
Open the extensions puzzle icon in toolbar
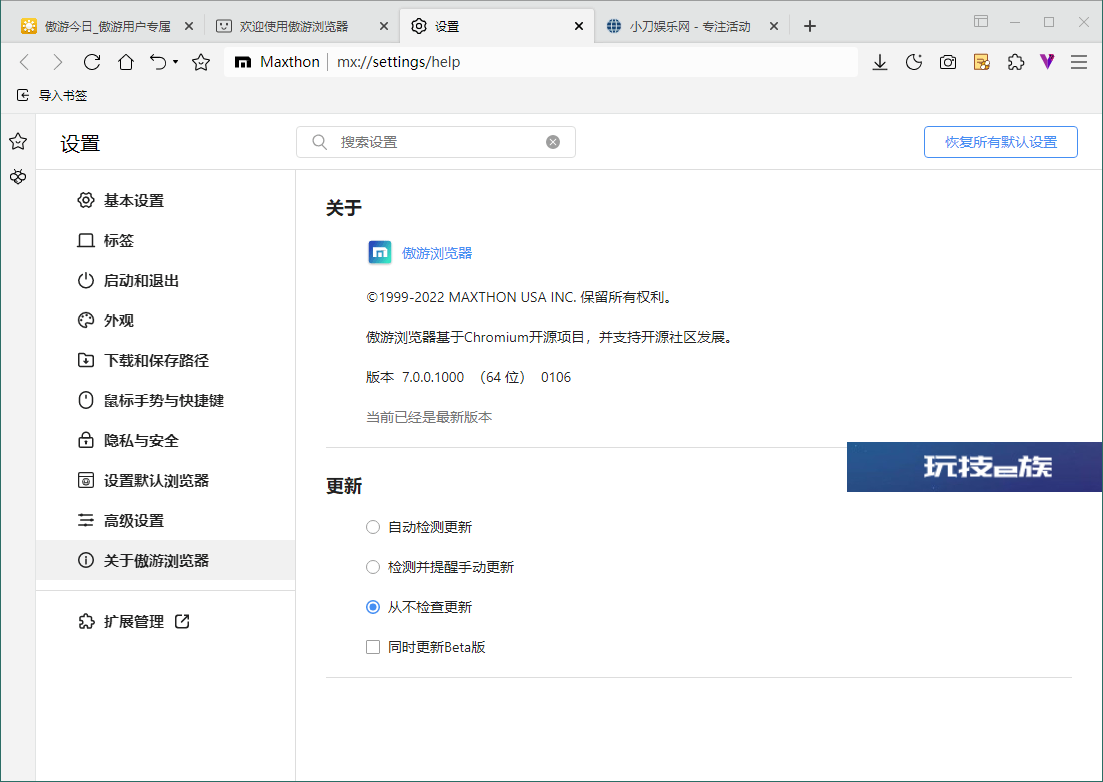(x=1016, y=63)
